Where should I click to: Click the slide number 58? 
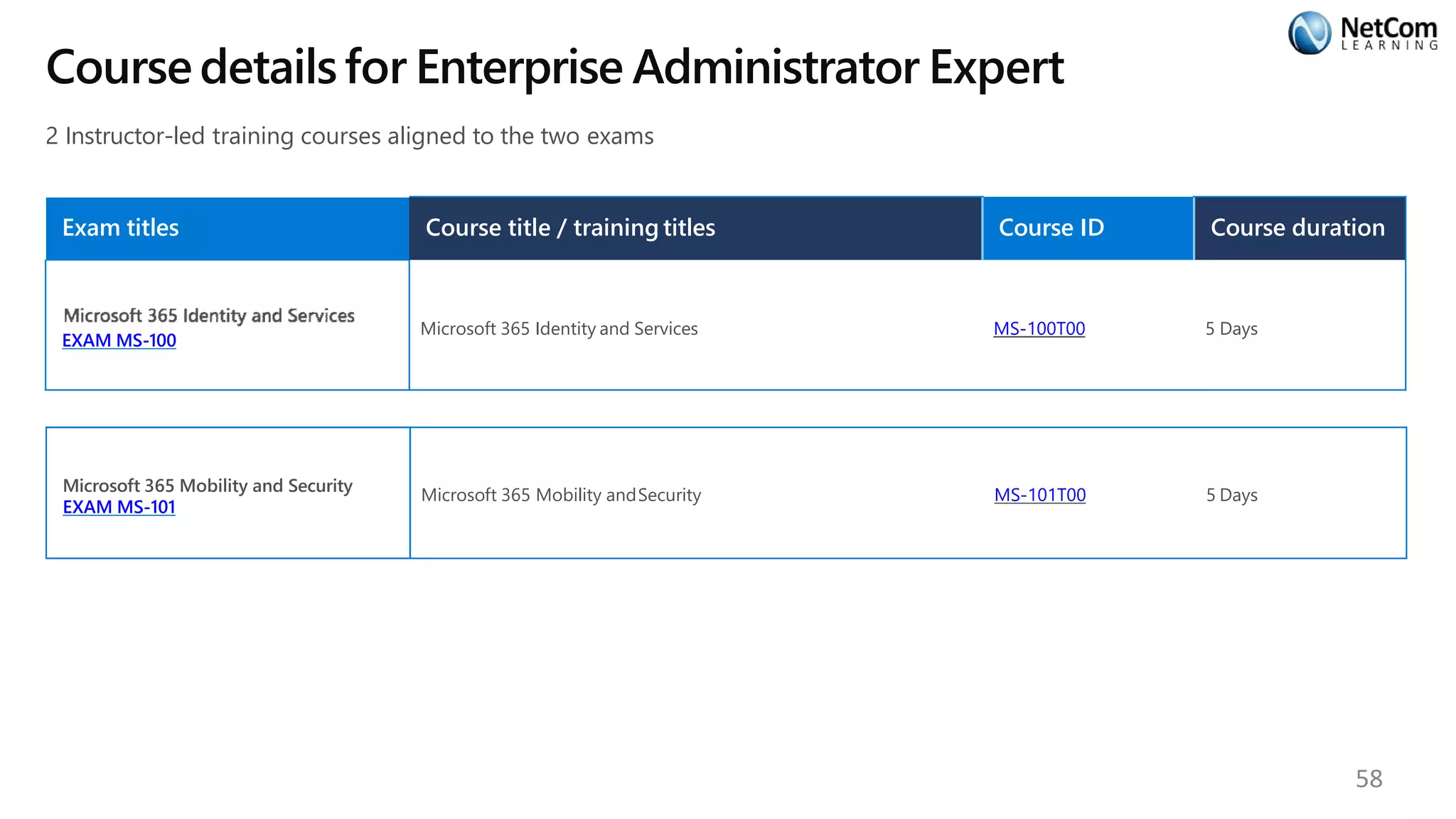(1369, 778)
